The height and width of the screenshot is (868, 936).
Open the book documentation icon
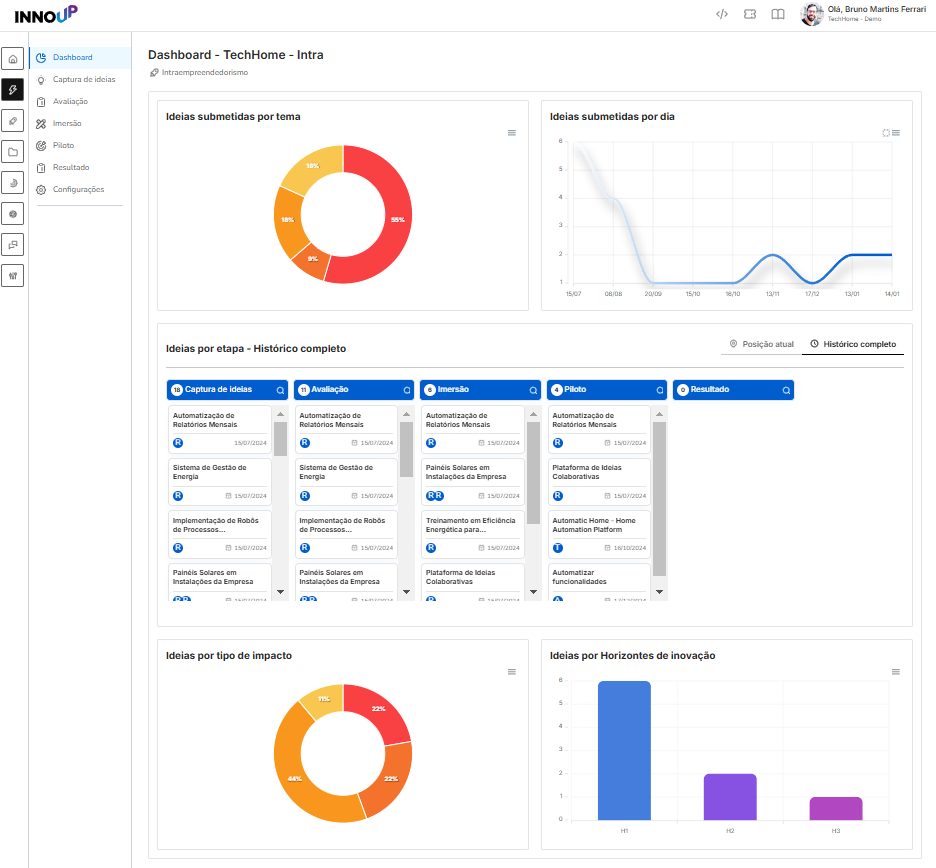[777, 14]
